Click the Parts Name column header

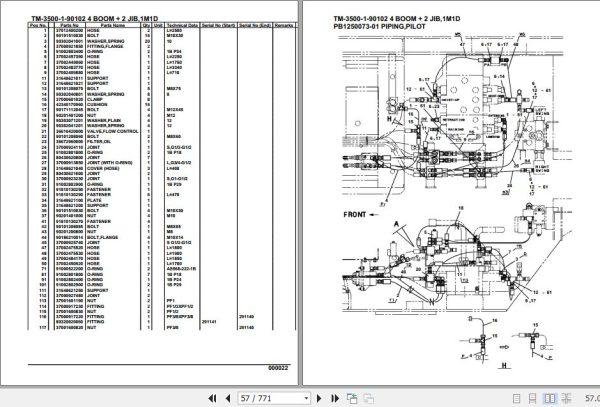coord(113,25)
